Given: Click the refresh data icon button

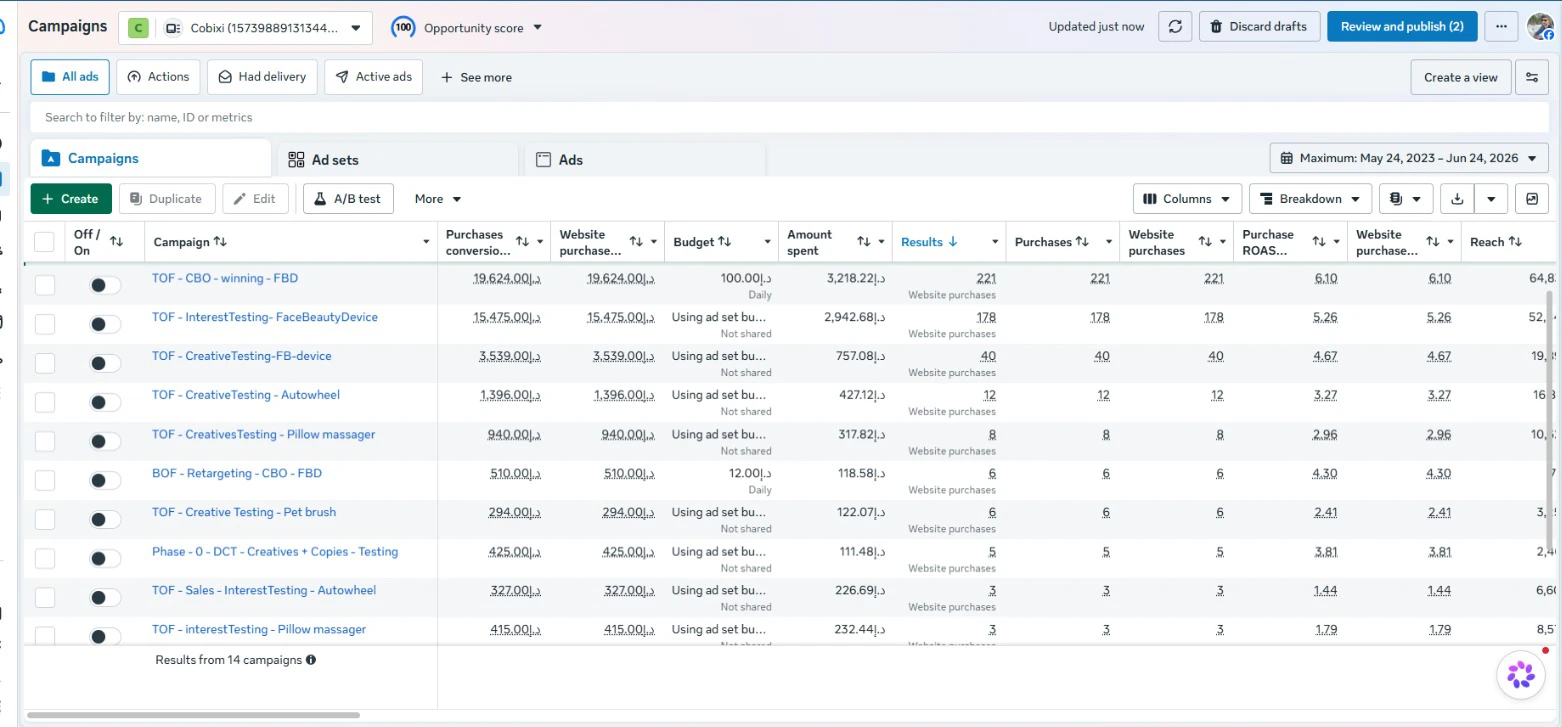Looking at the screenshot, I should pos(1175,27).
